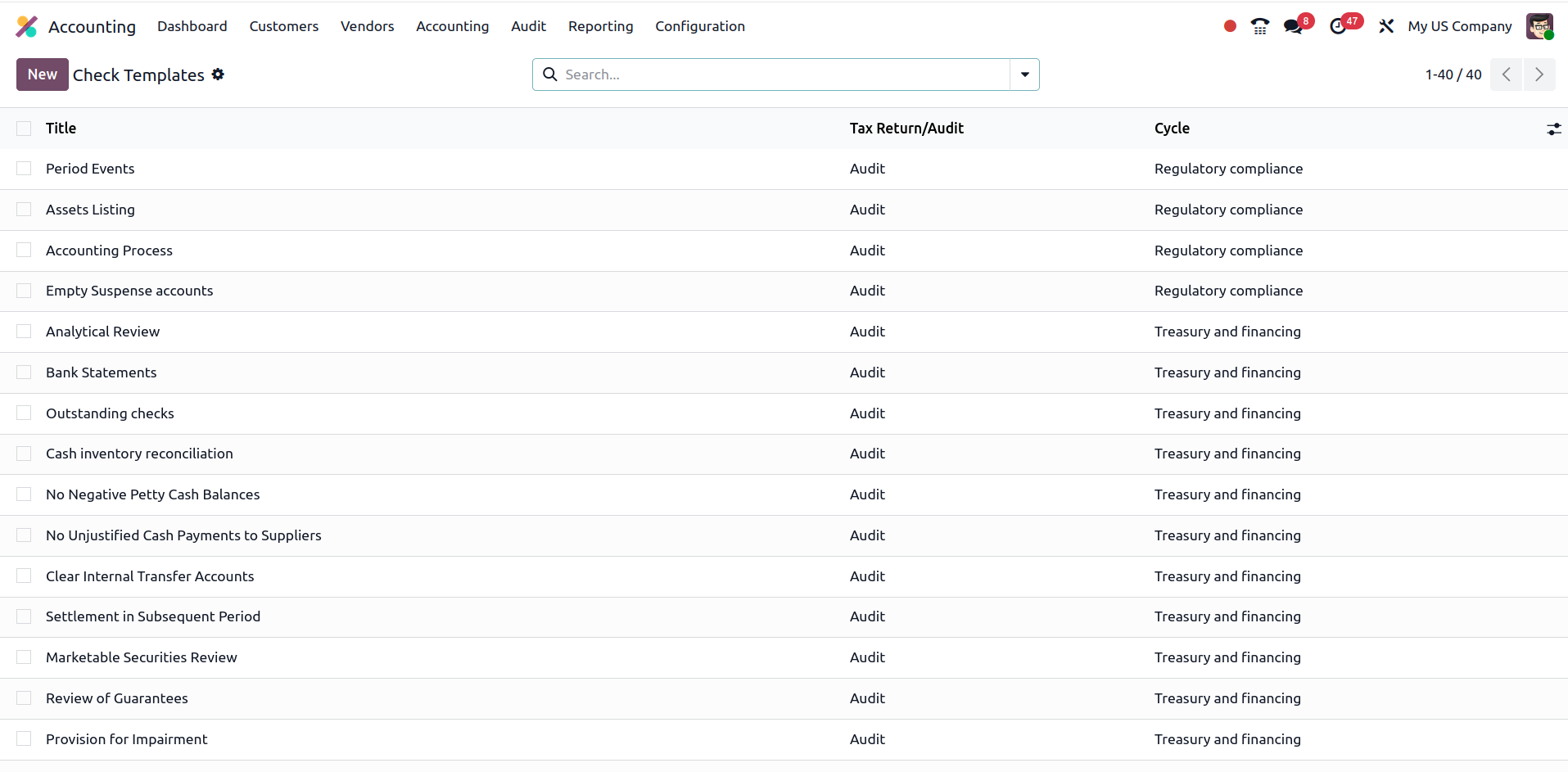The image size is (1568, 772).
Task: Open the column settings adjust icon
Action: coord(1553,129)
